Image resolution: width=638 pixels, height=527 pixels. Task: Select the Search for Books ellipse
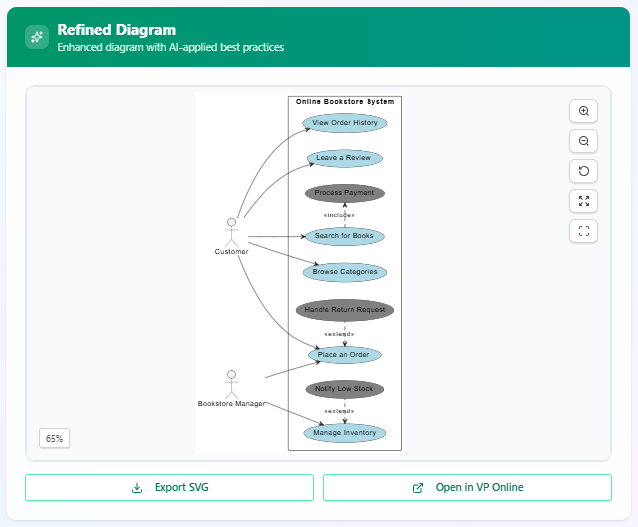(345, 237)
